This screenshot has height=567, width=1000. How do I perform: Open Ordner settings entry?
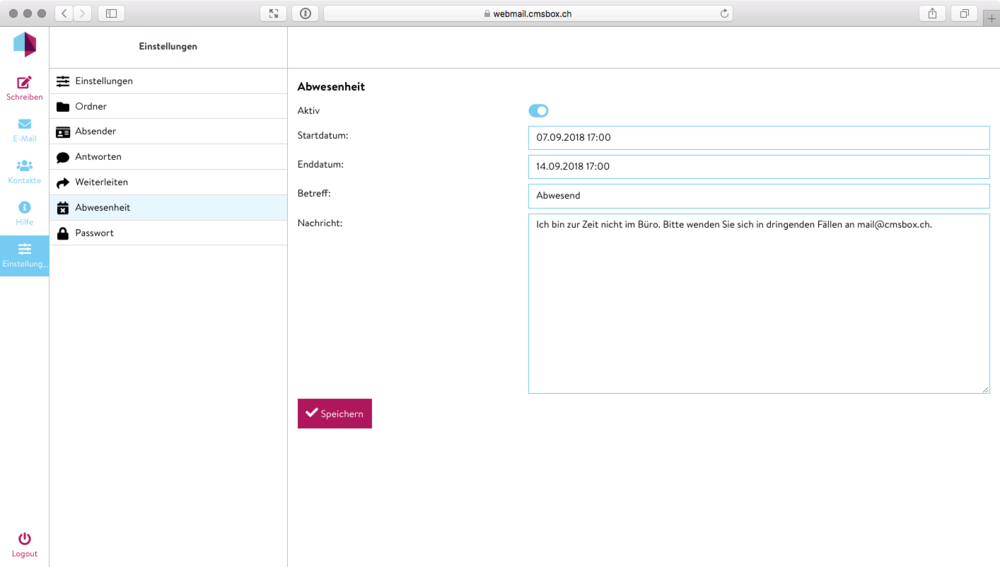(x=168, y=107)
